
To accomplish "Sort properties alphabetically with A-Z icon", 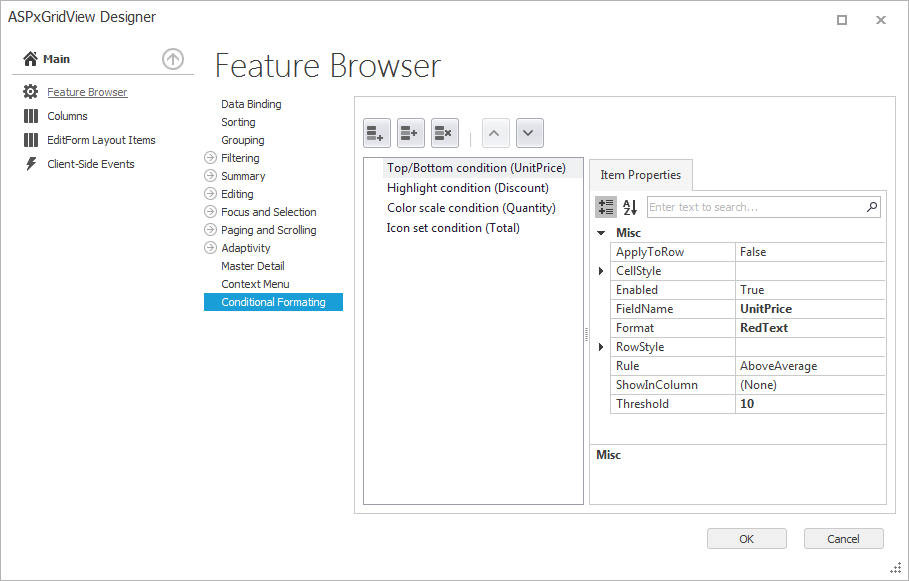I will [x=630, y=207].
